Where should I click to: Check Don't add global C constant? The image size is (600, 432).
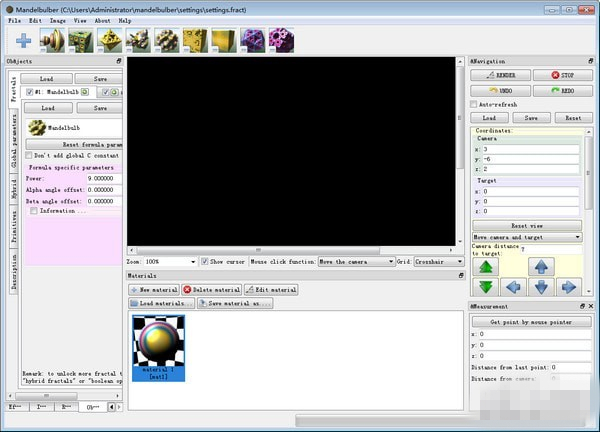point(30,156)
